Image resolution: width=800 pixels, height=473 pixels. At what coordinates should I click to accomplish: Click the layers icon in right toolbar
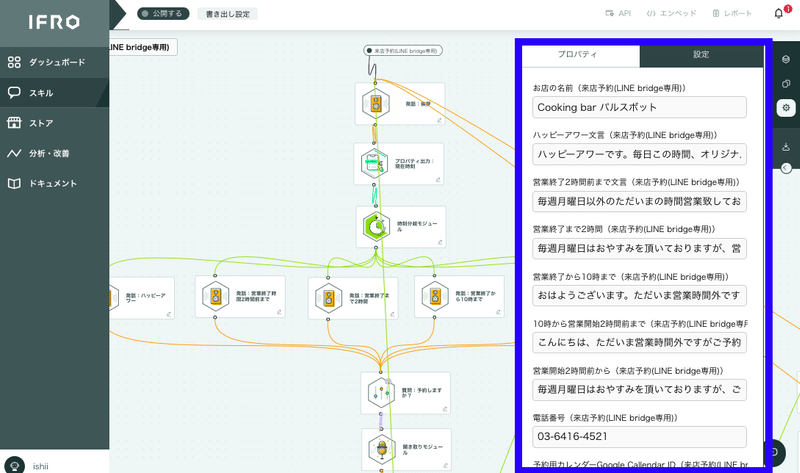(786, 59)
